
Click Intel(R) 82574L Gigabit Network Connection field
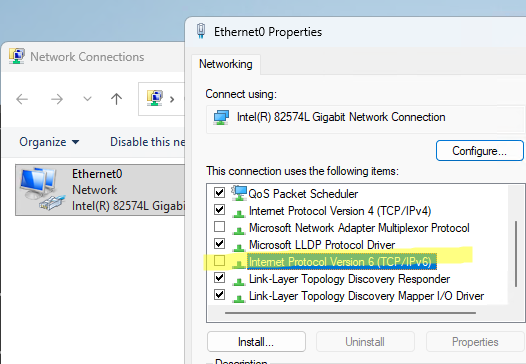pyautogui.click(x=365, y=119)
